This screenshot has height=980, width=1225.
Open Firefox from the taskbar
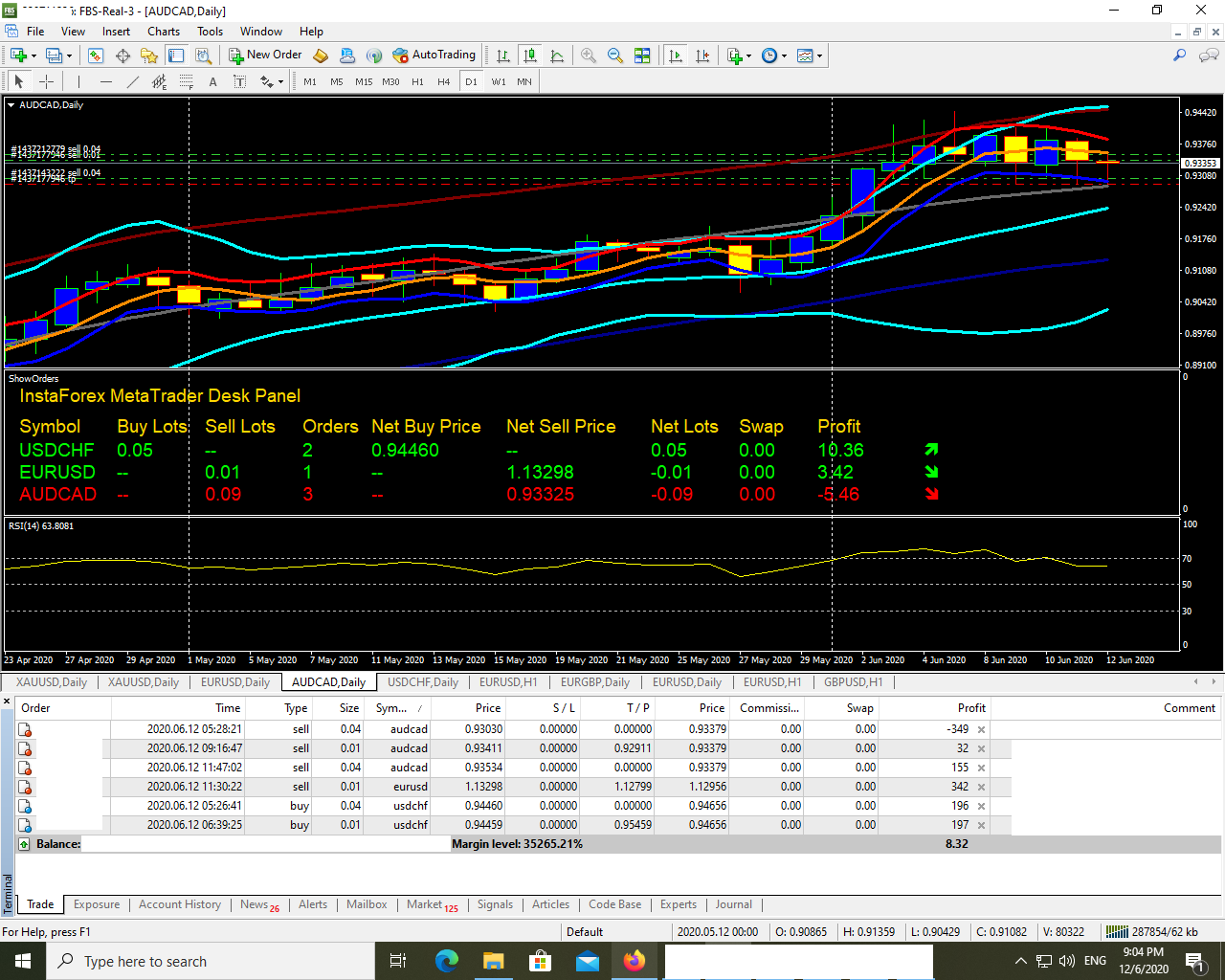[634, 961]
